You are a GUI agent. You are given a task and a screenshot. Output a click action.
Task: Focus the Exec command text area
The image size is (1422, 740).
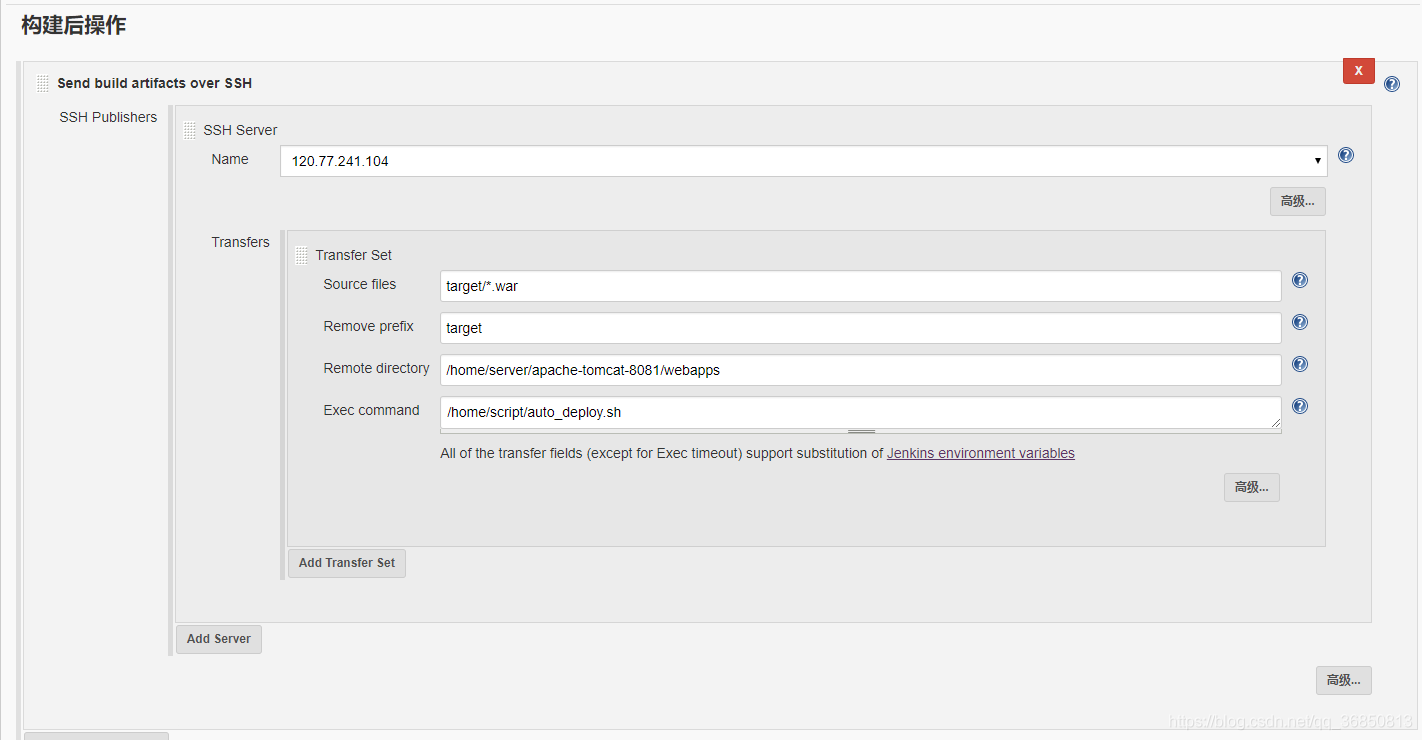click(861, 412)
